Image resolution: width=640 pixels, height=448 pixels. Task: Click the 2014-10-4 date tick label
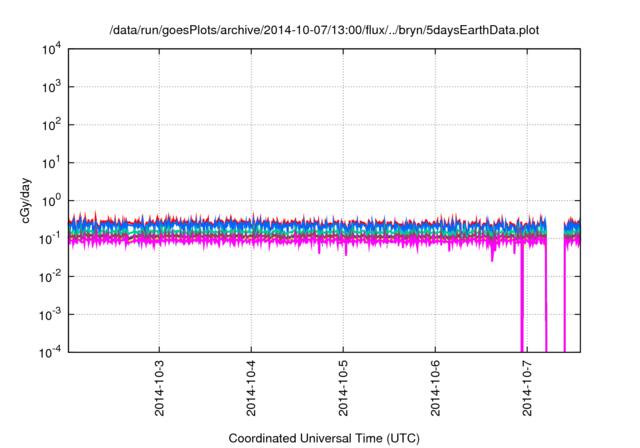(251, 388)
